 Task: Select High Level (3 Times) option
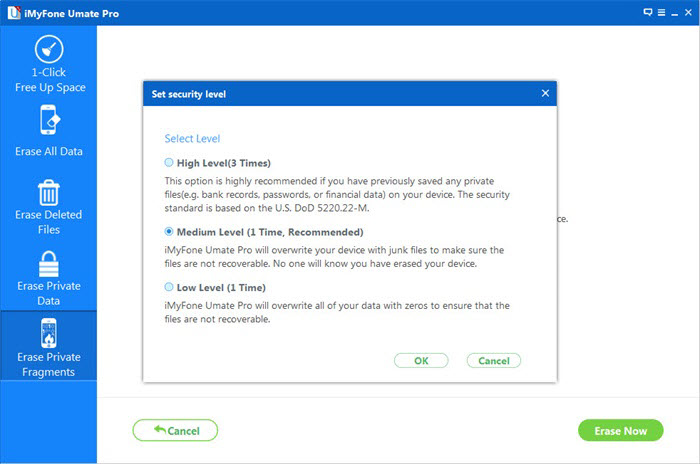click(169, 162)
